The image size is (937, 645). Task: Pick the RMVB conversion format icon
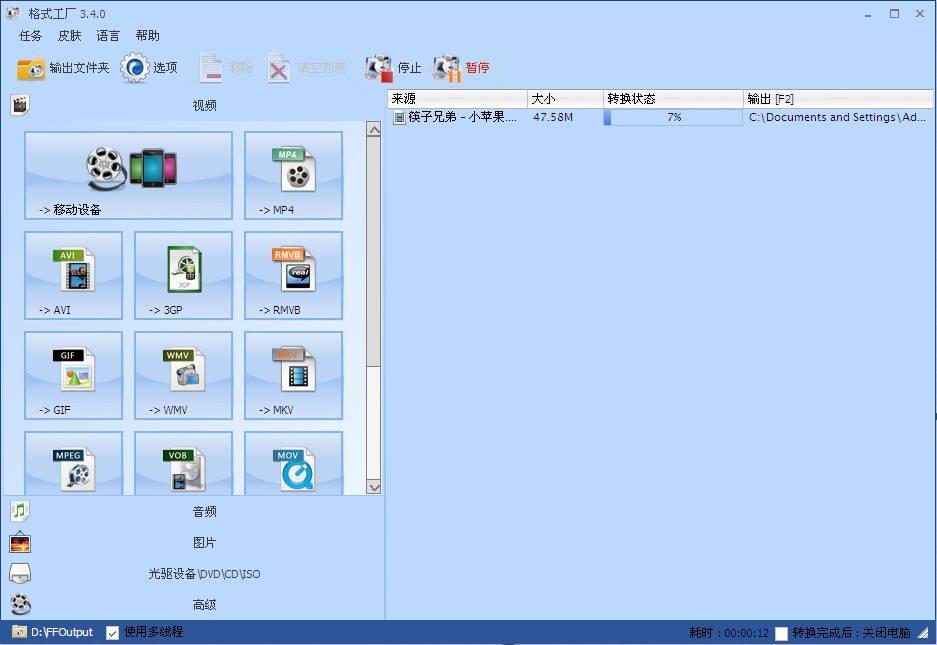tap(293, 274)
